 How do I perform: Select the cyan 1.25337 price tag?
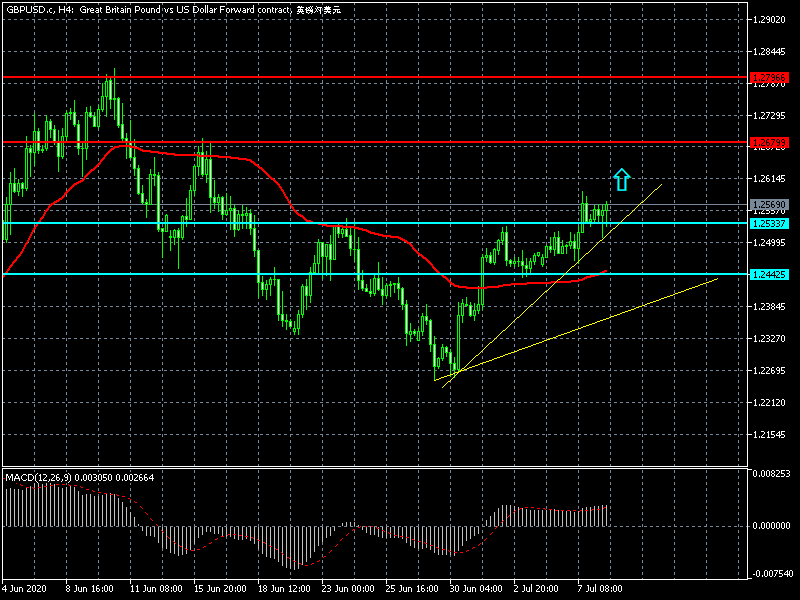pyautogui.click(x=769, y=223)
